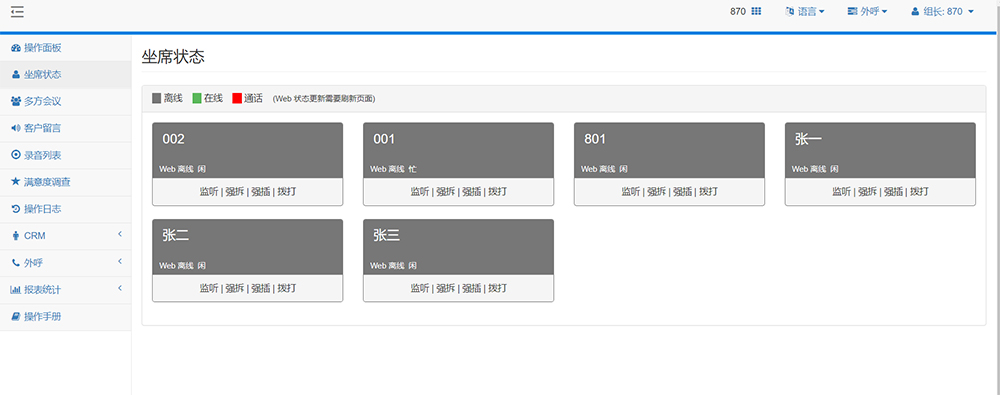Expand the CRM sidebar submenu chevron
Screen dimensions: 1000x395
(120, 235)
